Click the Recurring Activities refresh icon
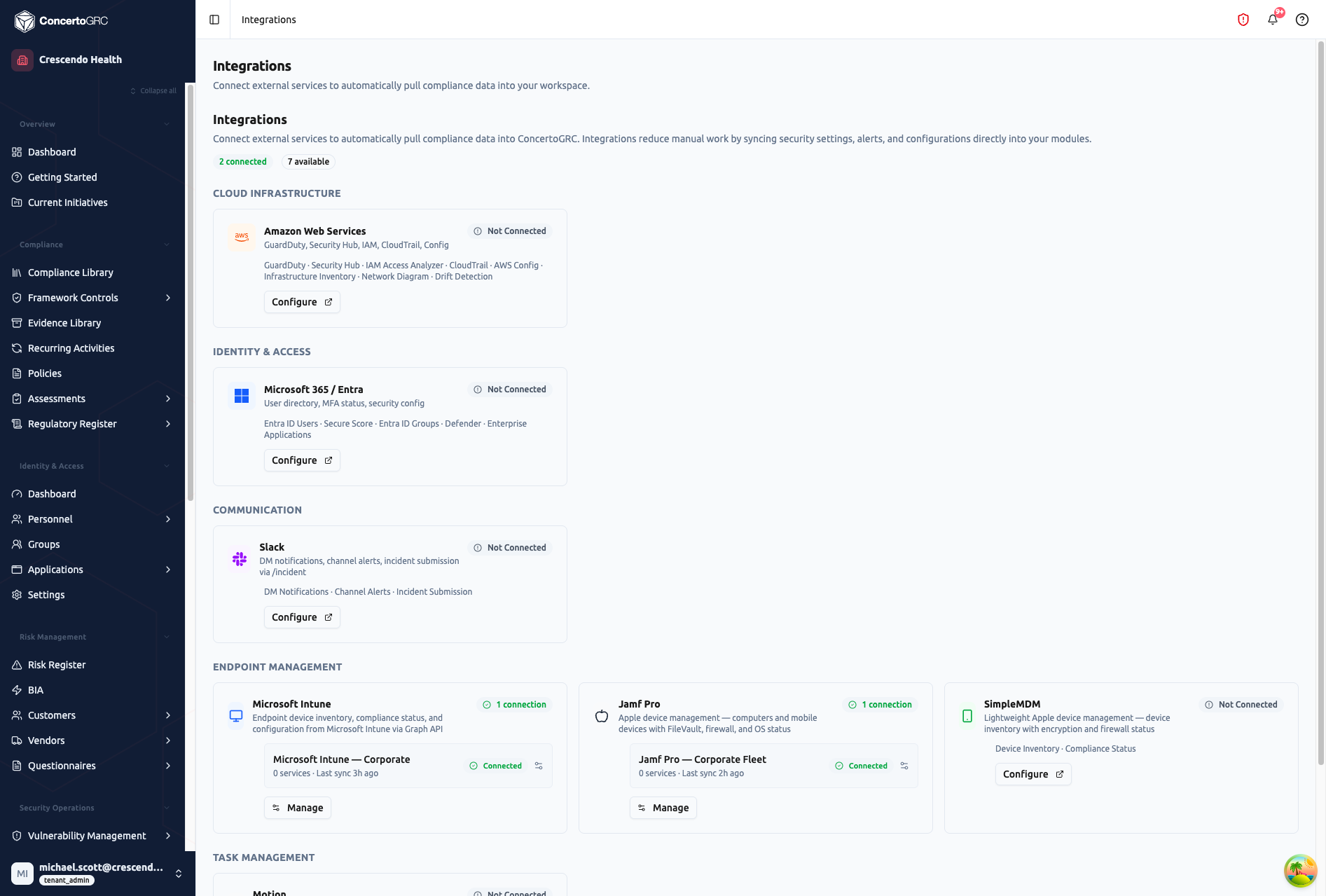Image resolution: width=1326 pixels, height=896 pixels. pyautogui.click(x=17, y=348)
